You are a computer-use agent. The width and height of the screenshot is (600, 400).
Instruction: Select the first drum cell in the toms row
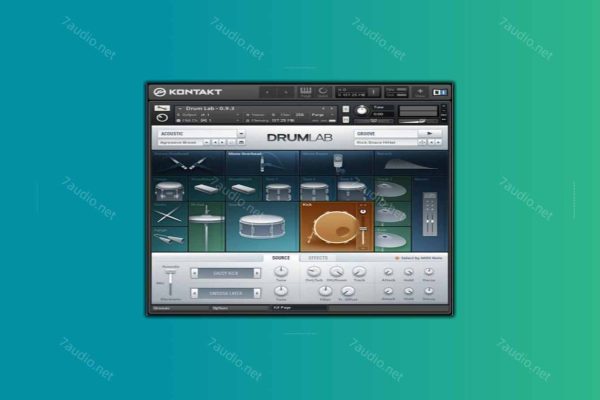pyautogui.click(x=170, y=189)
